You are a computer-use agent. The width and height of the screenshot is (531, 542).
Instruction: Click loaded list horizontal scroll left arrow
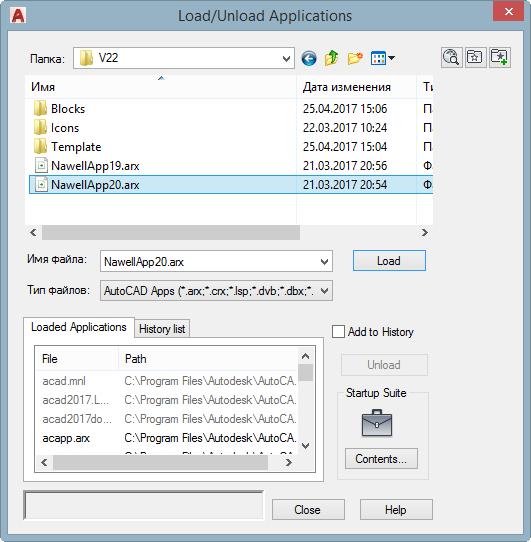click(44, 462)
